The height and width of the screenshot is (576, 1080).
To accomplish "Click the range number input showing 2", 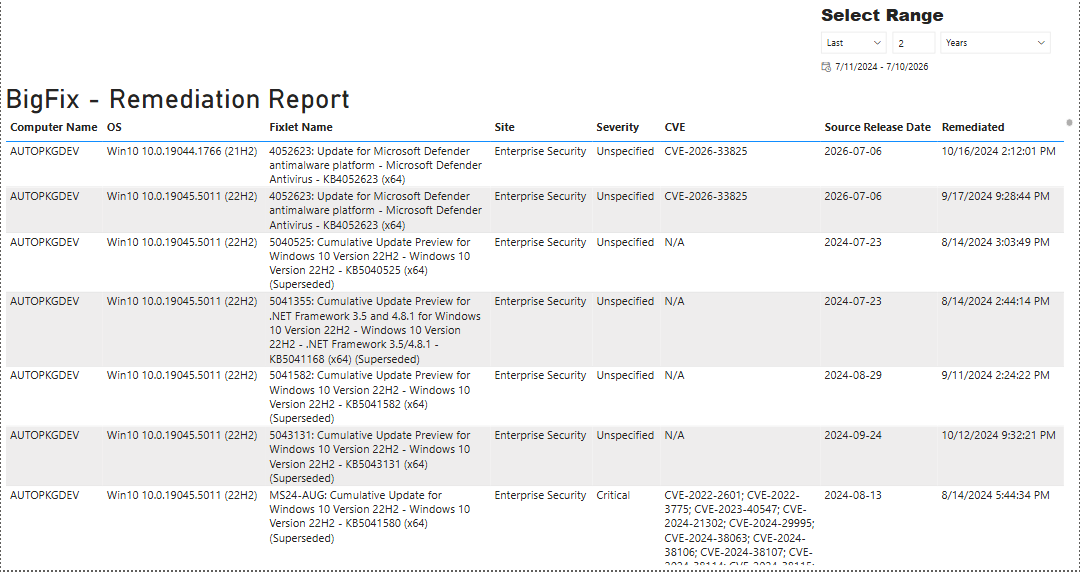I will 914,43.
